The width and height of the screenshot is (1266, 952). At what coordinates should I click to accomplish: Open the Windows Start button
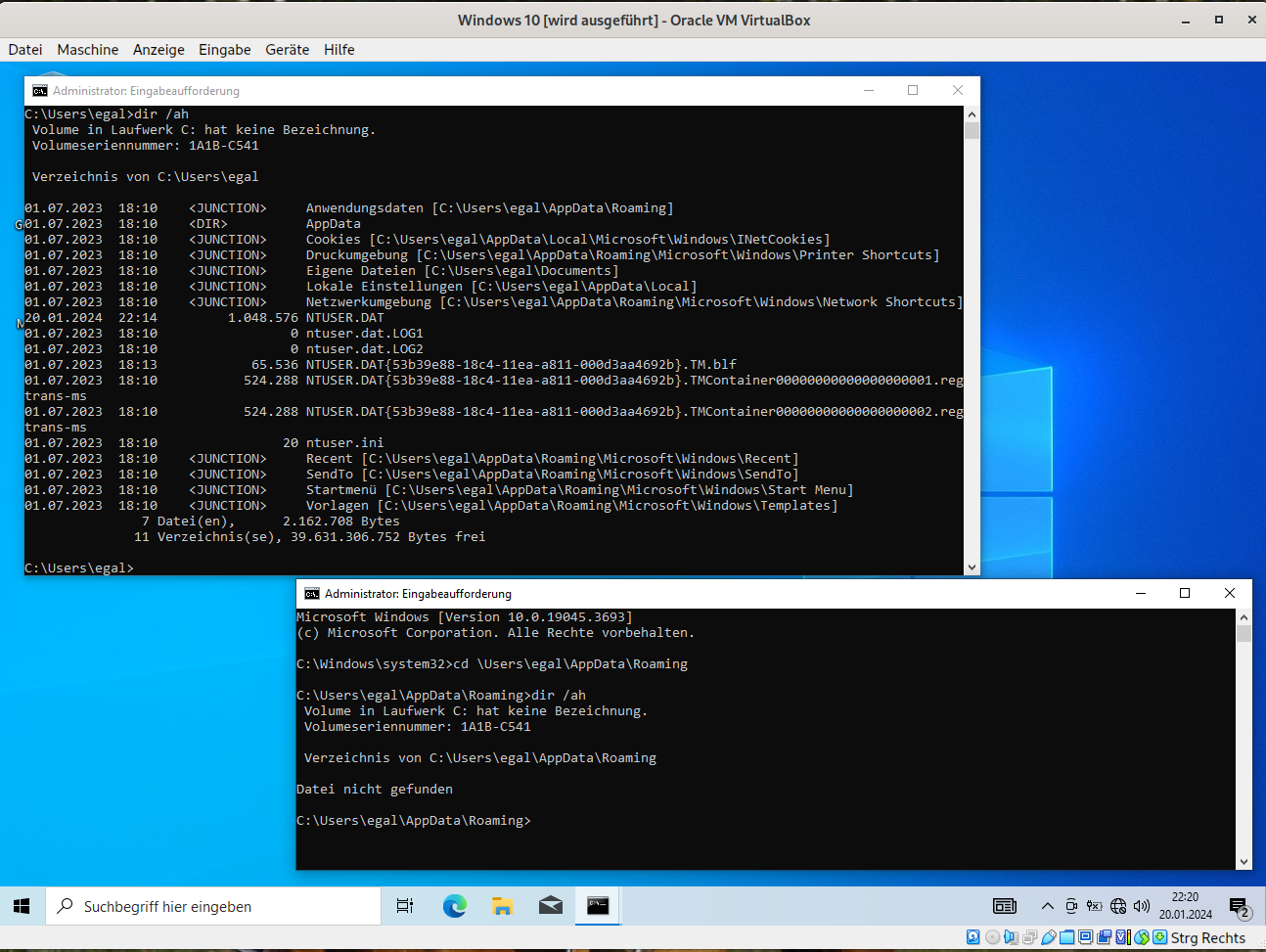tap(21, 906)
